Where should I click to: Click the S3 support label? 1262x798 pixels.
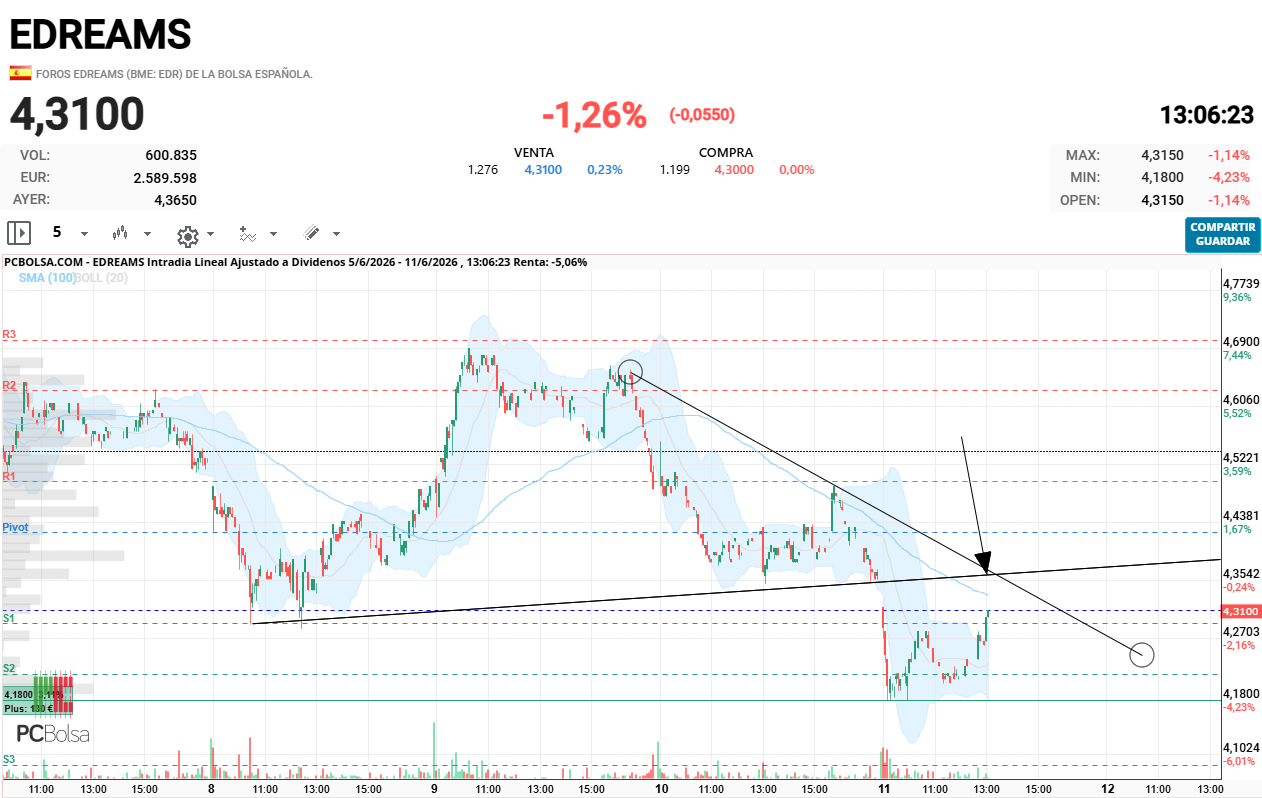click(8, 760)
